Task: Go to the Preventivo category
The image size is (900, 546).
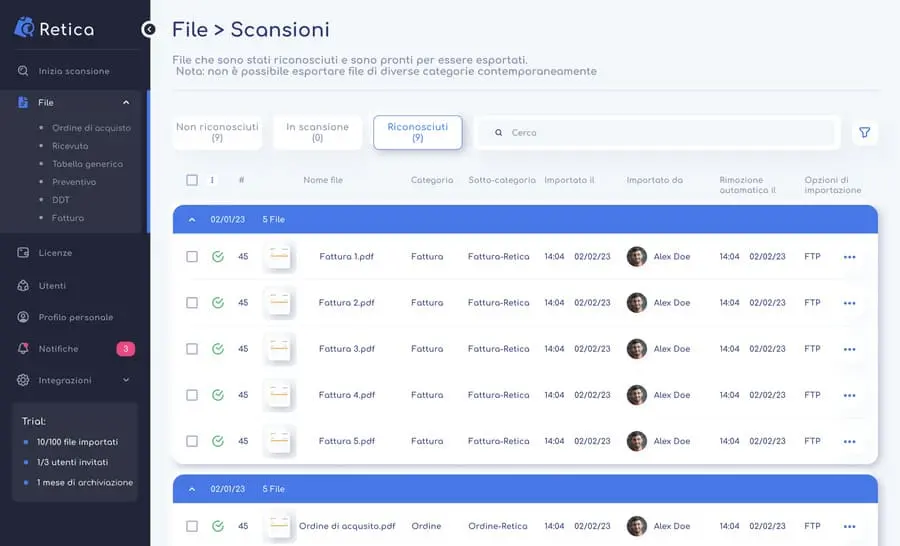Action: tap(74, 182)
